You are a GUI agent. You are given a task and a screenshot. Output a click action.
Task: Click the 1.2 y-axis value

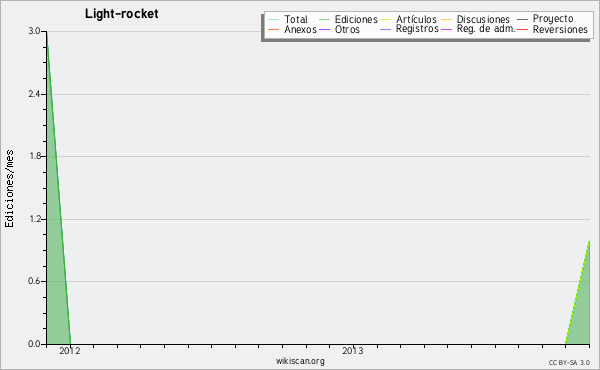click(x=34, y=219)
